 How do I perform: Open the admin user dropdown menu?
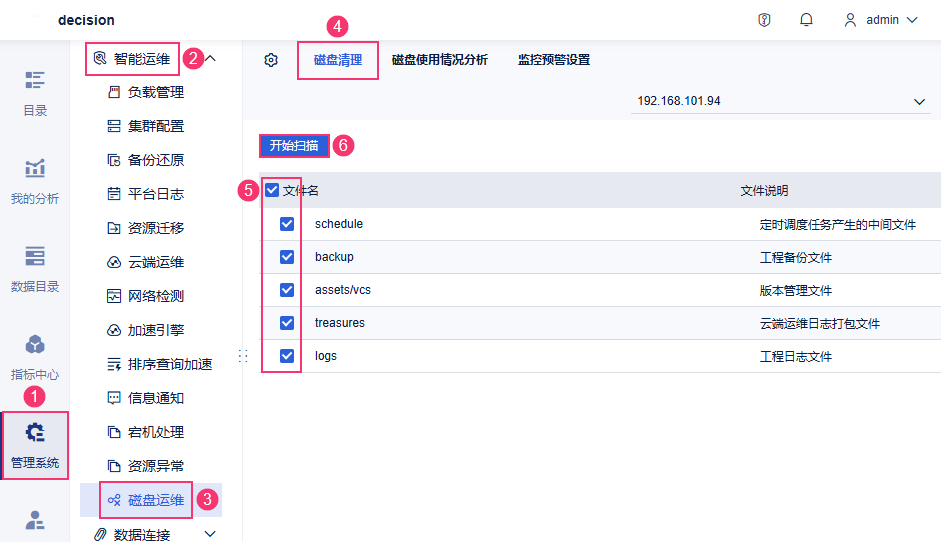[x=881, y=20]
